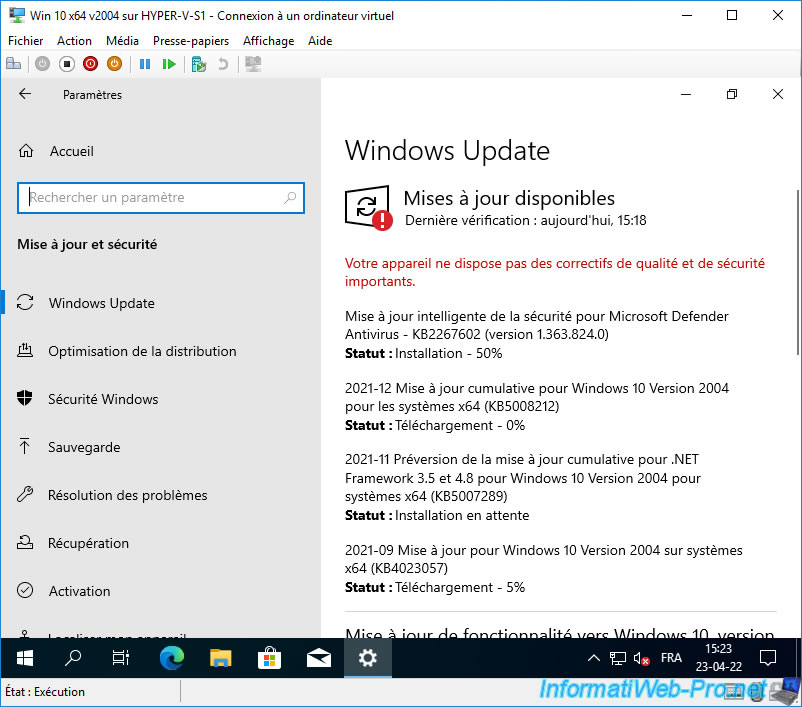
Task: Open the Sauvegarde section
Action: 84,447
